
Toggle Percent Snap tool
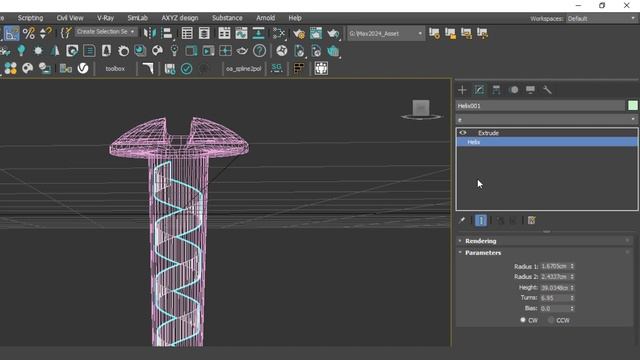point(29,33)
